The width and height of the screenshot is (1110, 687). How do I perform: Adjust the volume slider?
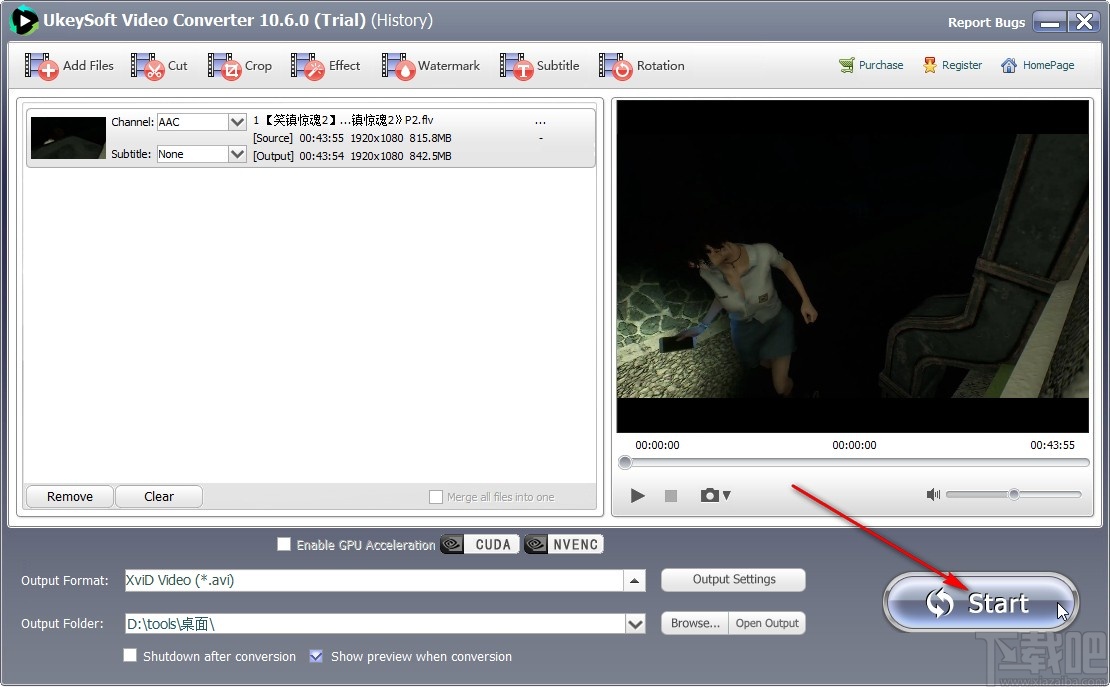pyautogui.click(x=1014, y=494)
